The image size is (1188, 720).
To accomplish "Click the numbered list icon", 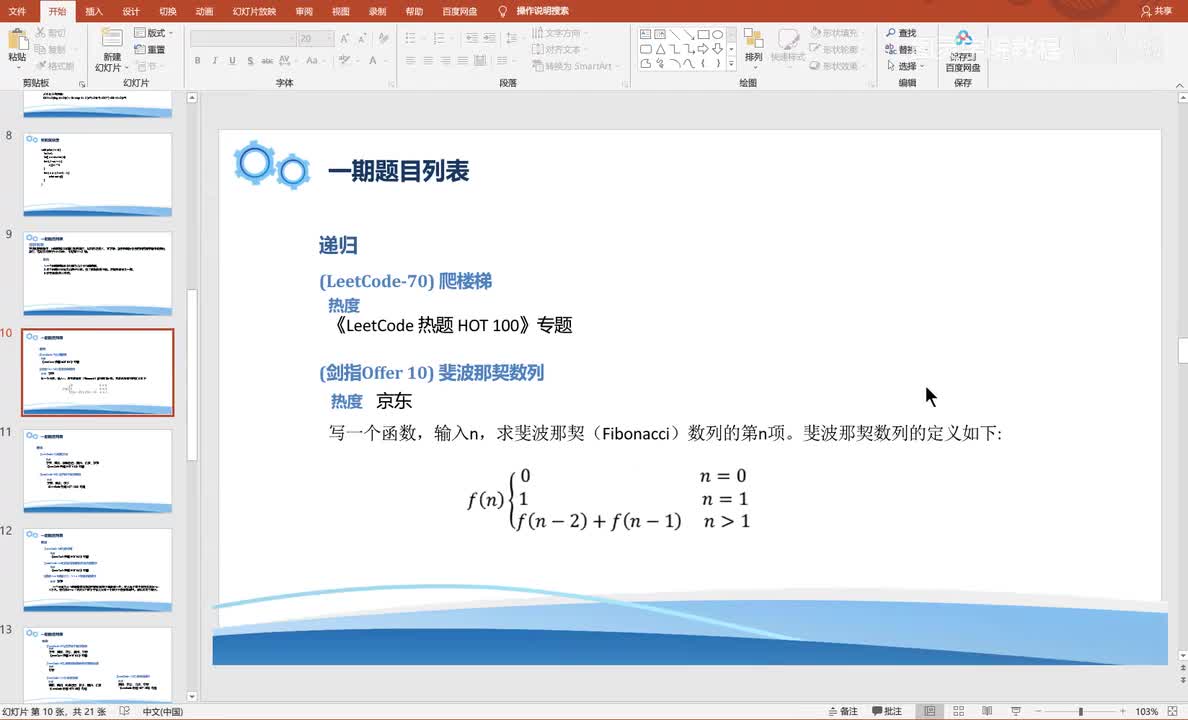I will [439, 38].
